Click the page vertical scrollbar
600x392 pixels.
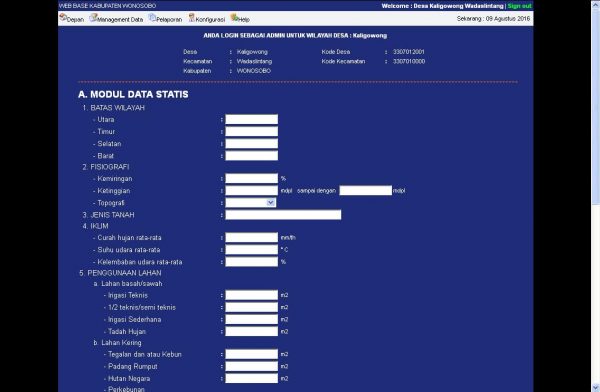[595, 196]
